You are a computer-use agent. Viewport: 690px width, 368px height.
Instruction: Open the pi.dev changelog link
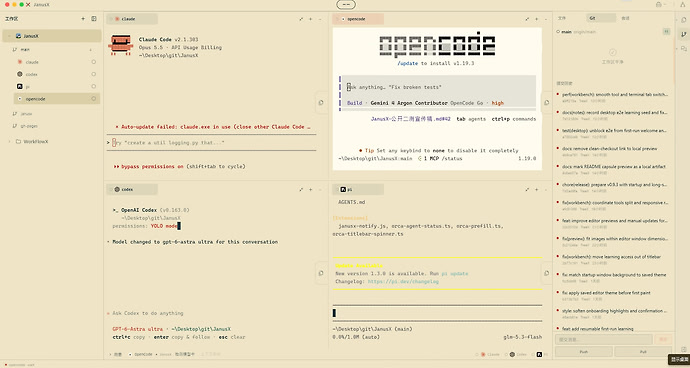coord(403,281)
